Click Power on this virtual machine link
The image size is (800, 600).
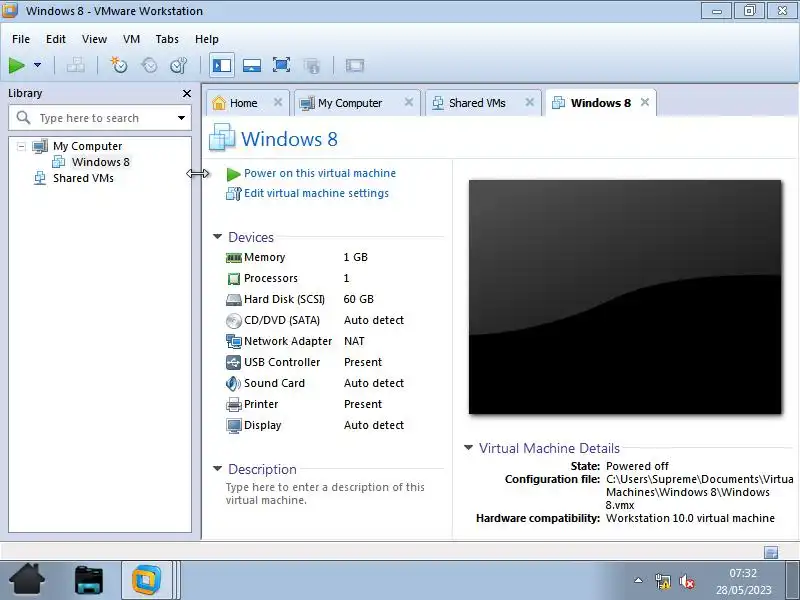[x=319, y=173]
